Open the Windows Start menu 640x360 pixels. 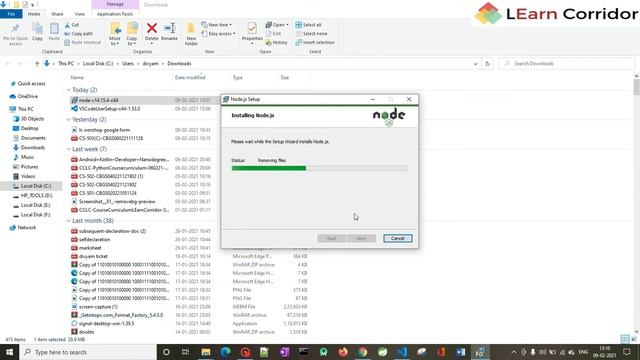click(x=9, y=352)
